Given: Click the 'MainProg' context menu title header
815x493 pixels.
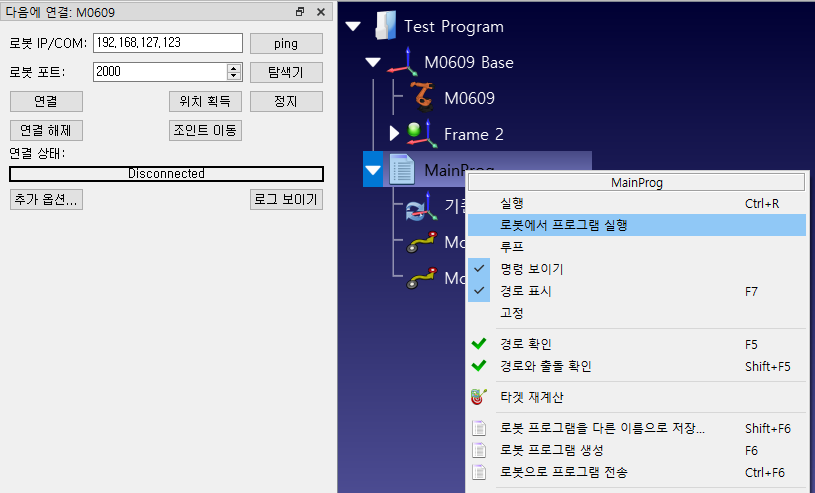Looking at the screenshot, I should (637, 183).
